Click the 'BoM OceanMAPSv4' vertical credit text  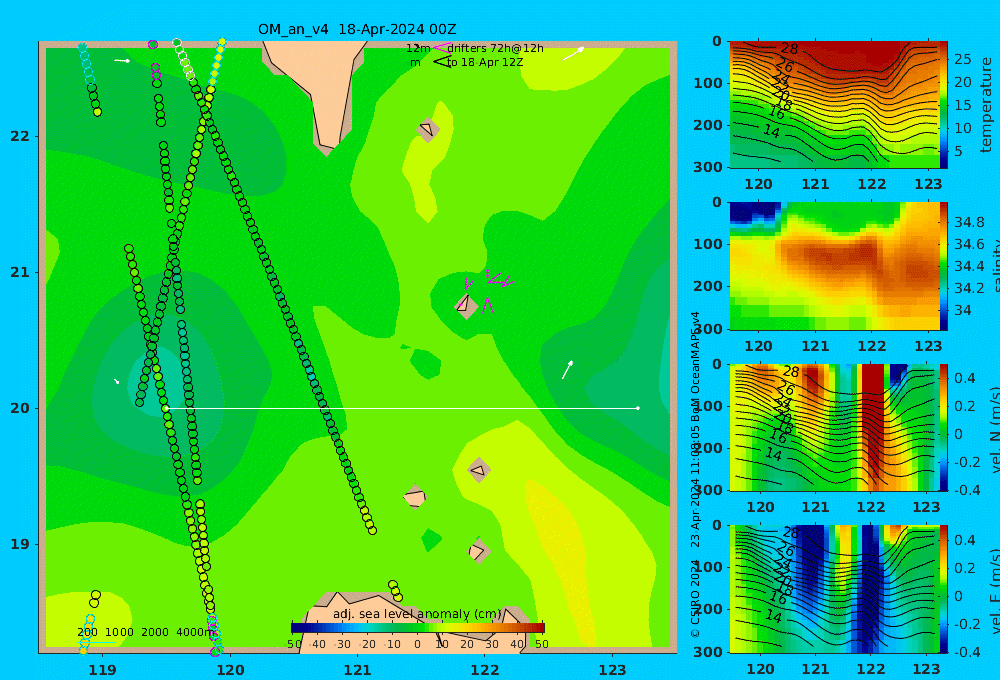pos(695,366)
